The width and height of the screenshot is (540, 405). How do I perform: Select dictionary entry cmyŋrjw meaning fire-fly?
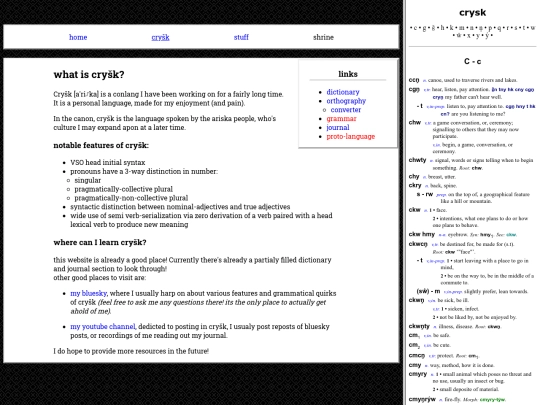click(422, 399)
